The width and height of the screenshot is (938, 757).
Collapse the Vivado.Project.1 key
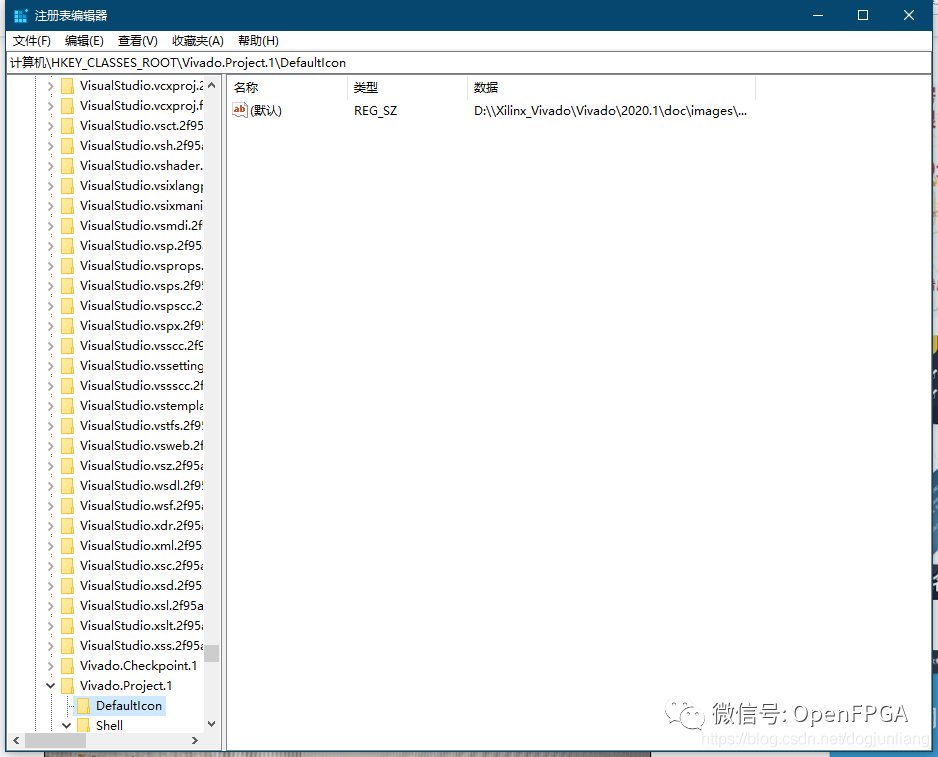(50, 686)
